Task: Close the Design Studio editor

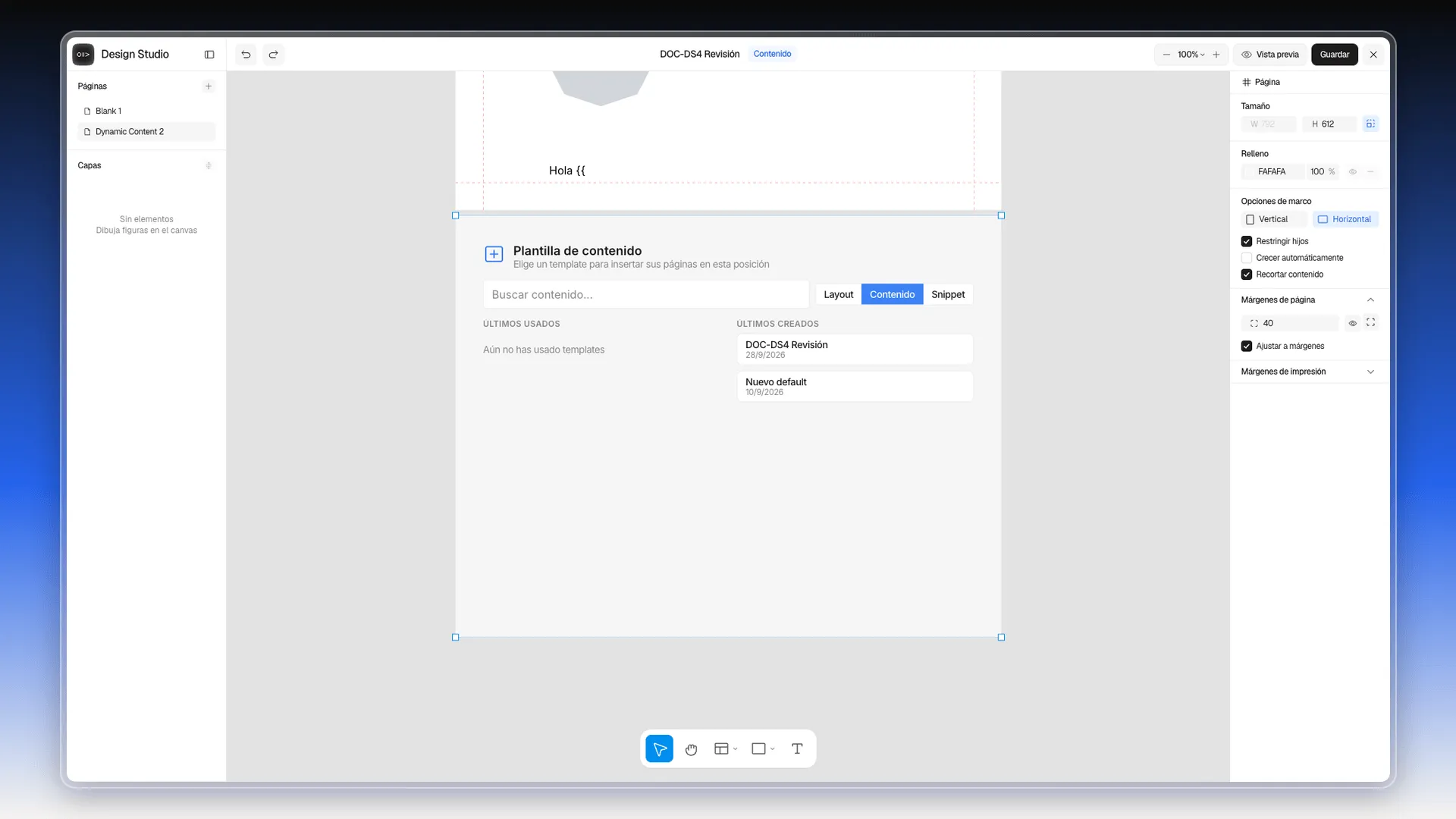Action: click(x=1373, y=55)
